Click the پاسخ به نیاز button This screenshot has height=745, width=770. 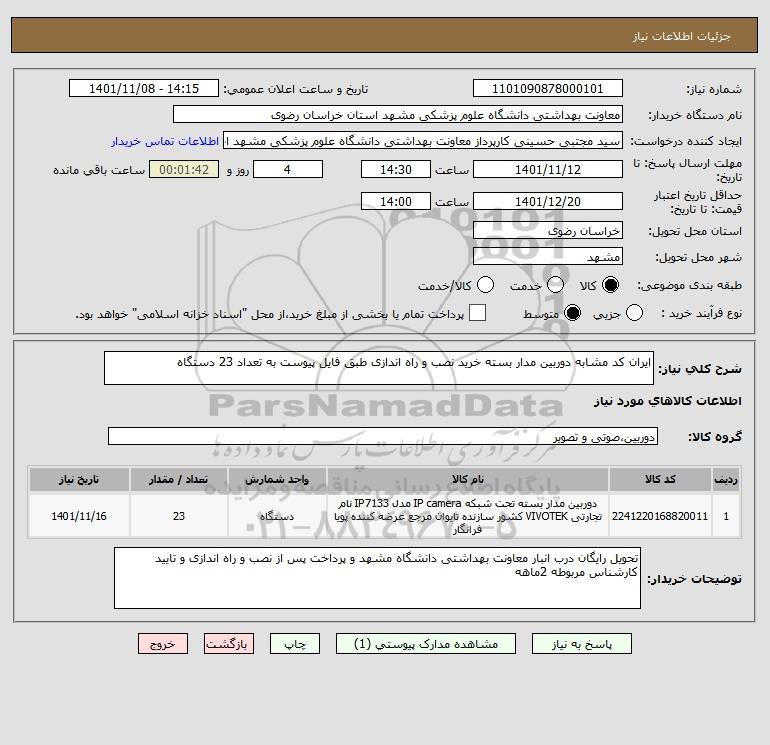pyautogui.click(x=581, y=643)
